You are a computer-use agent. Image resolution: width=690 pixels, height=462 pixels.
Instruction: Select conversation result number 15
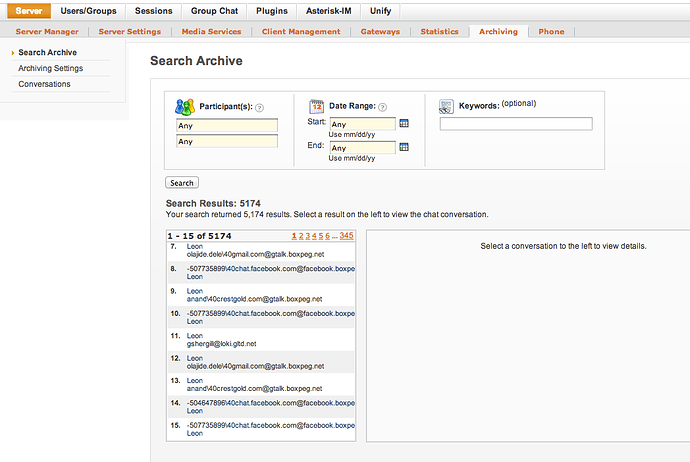(x=261, y=429)
